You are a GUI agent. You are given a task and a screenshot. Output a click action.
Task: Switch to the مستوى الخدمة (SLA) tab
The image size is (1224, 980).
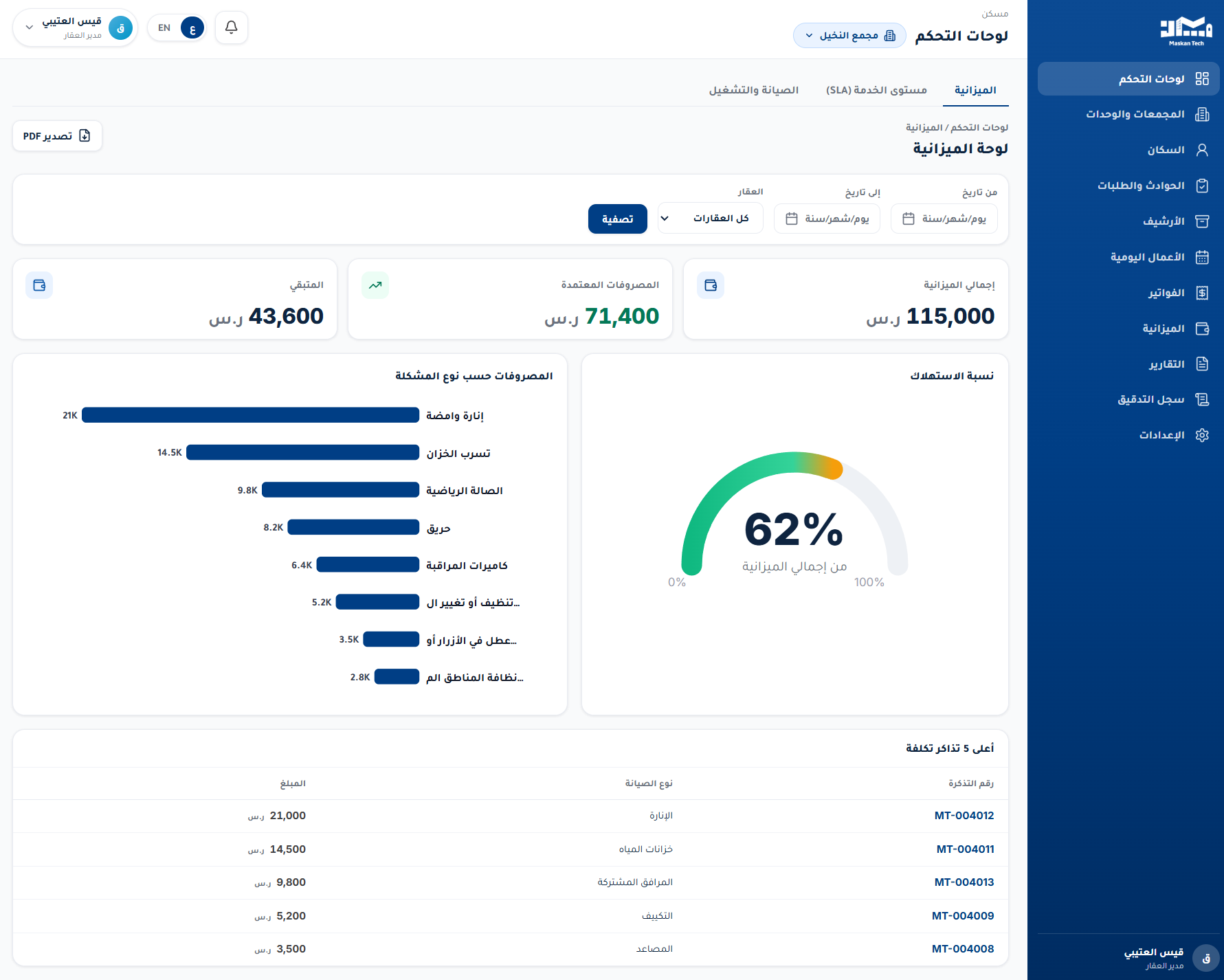876,90
